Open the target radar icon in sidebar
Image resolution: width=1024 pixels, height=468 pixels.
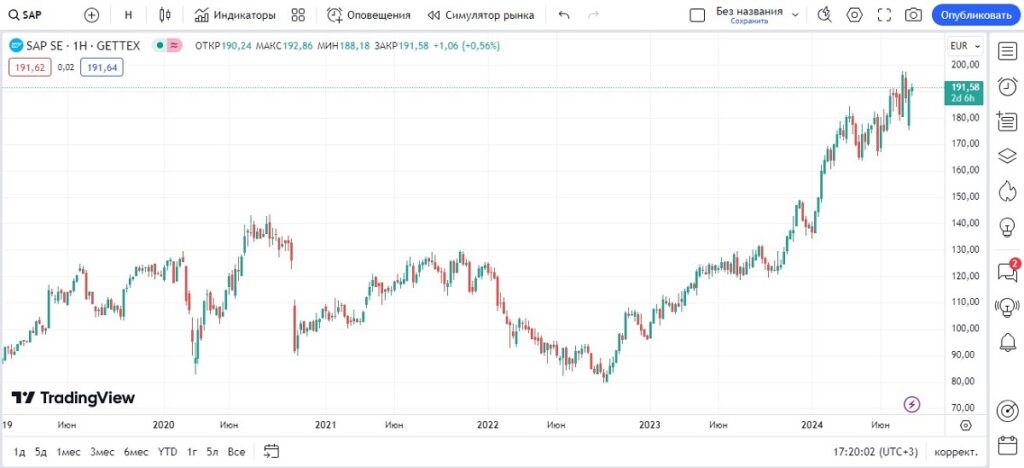(1007, 411)
